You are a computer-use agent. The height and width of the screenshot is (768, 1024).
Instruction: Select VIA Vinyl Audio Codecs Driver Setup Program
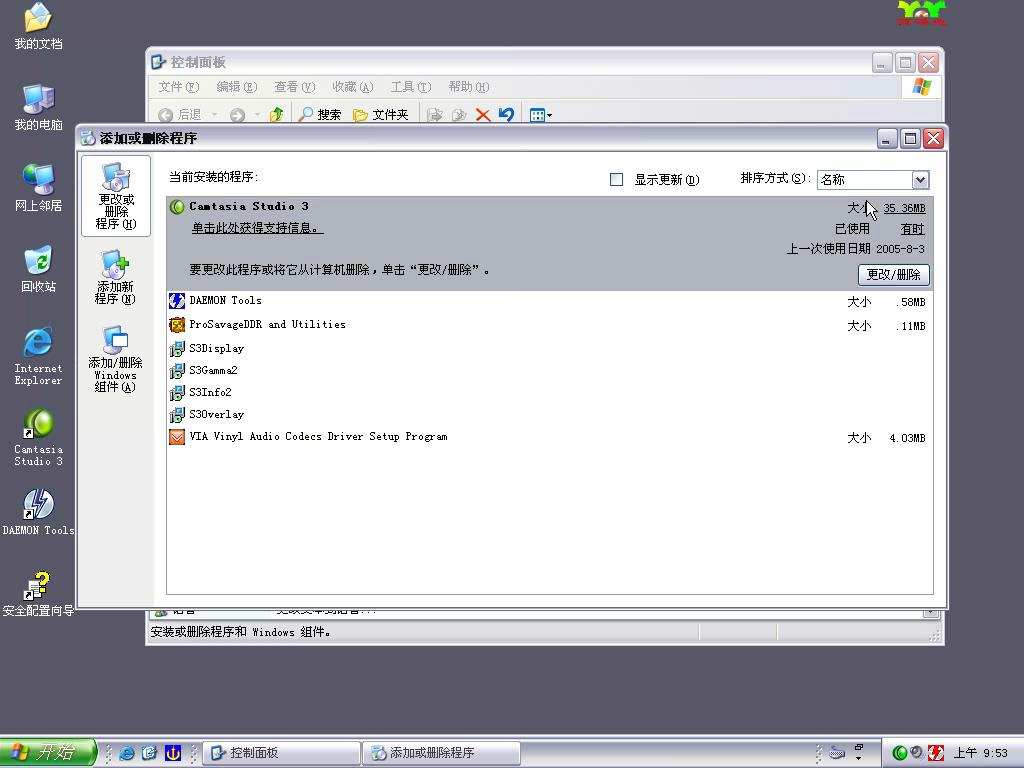coord(550,437)
